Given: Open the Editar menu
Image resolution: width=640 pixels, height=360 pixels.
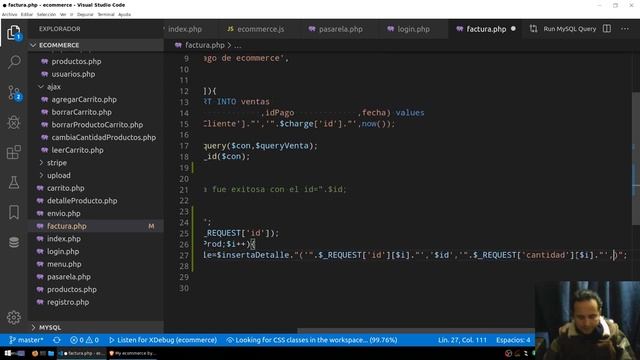Looking at the screenshot, I should click(27, 14).
